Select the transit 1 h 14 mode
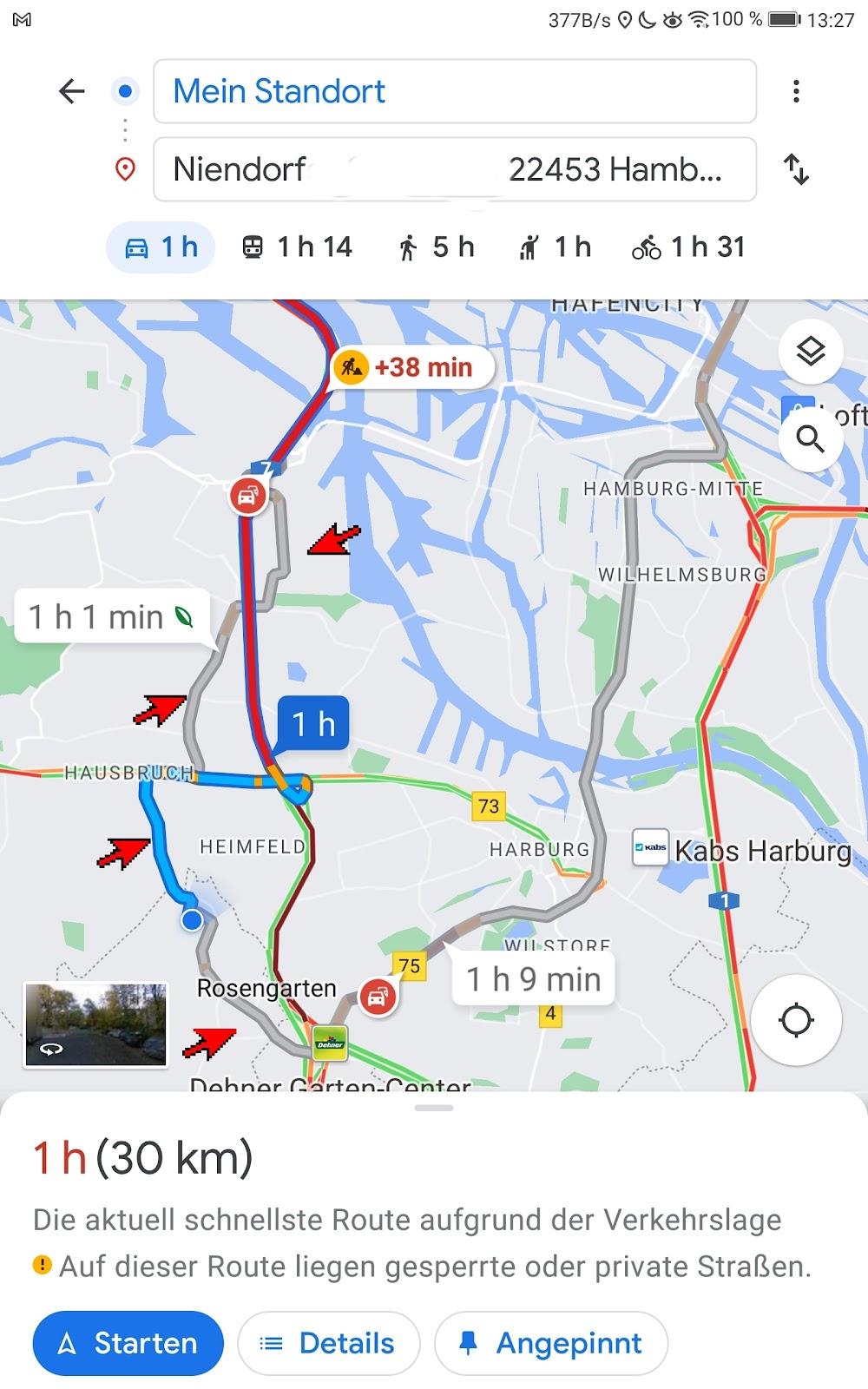The height and width of the screenshot is (1389, 868). coord(297,247)
